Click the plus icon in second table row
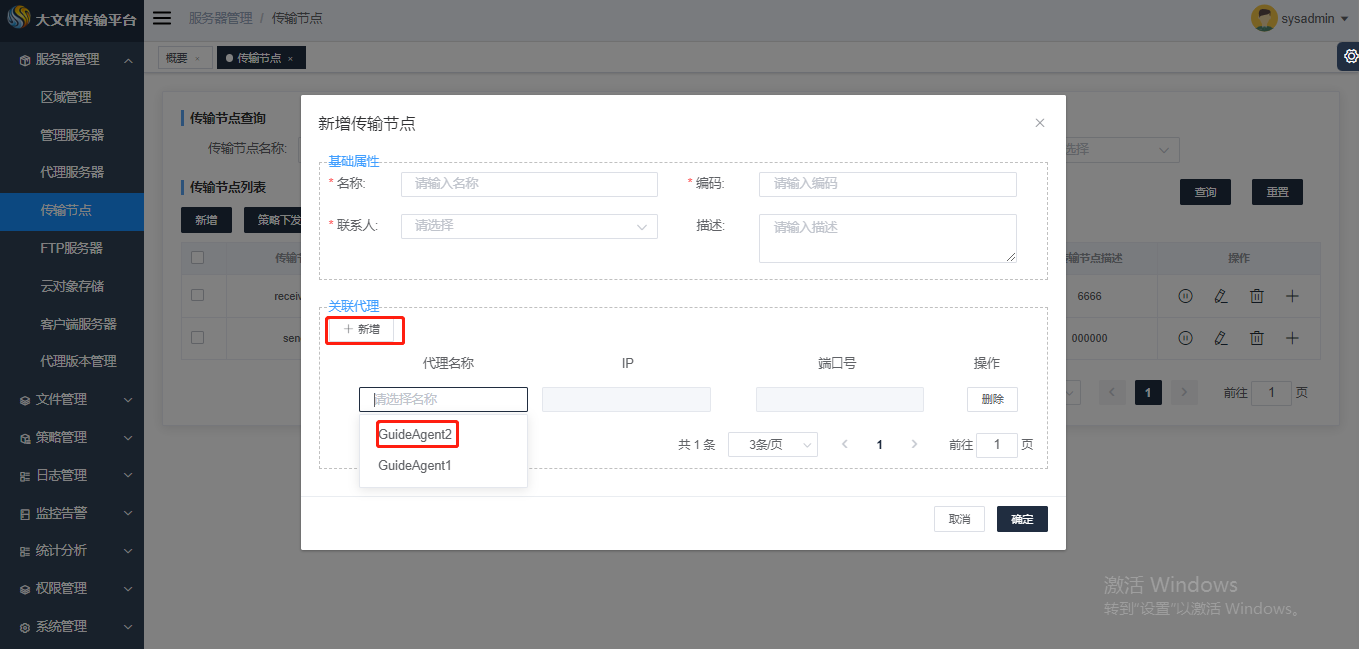Image resolution: width=1359 pixels, height=649 pixels. click(x=1292, y=338)
